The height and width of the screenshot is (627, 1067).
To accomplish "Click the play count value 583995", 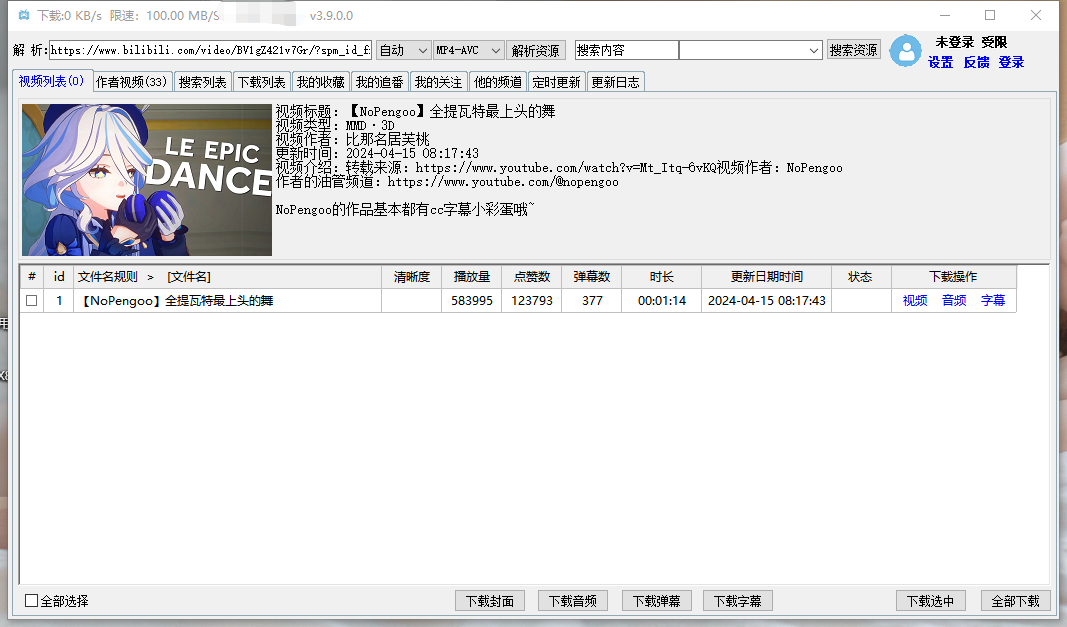I will coord(472,300).
